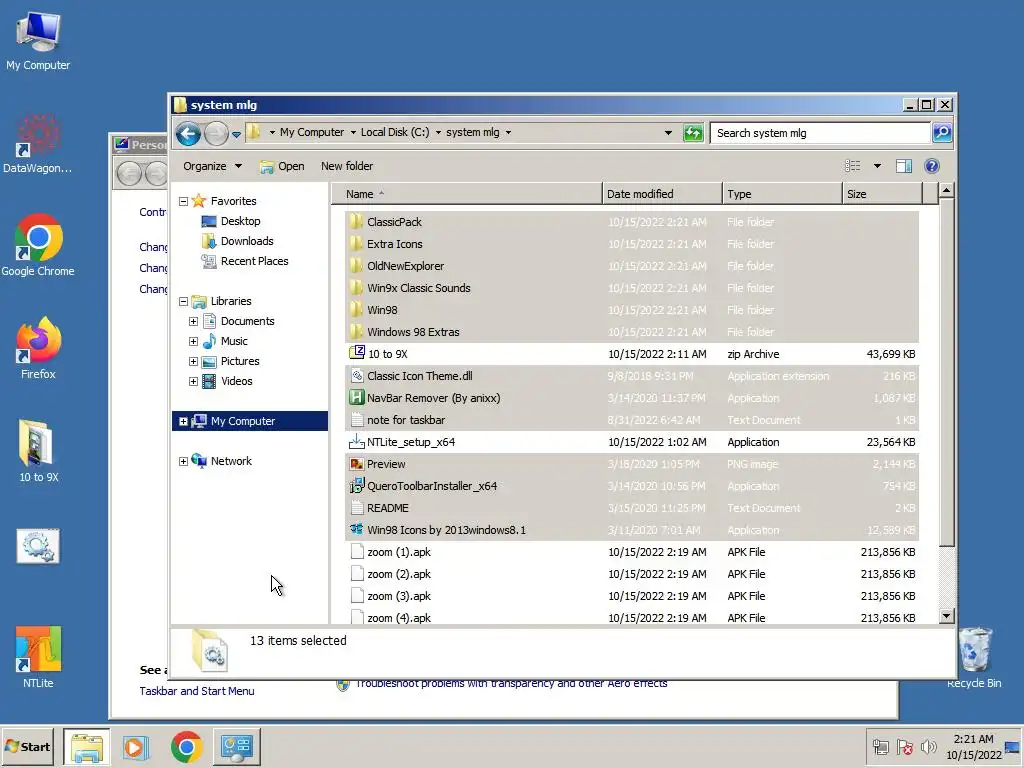Viewport: 1024px width, 768px height.
Task: Click the 10 to 9X zip archive icon
Action: point(357,353)
